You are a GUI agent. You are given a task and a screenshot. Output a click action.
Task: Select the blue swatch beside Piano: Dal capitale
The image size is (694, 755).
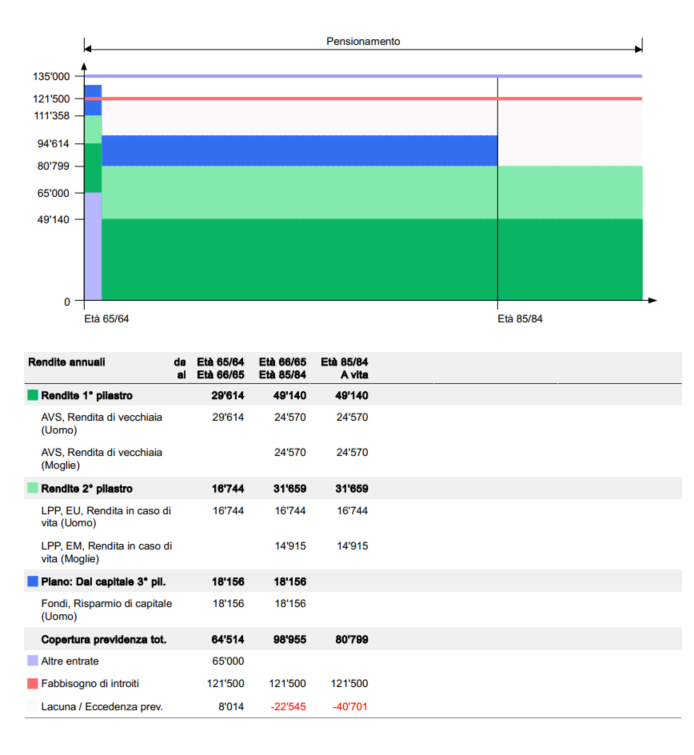click(33, 580)
